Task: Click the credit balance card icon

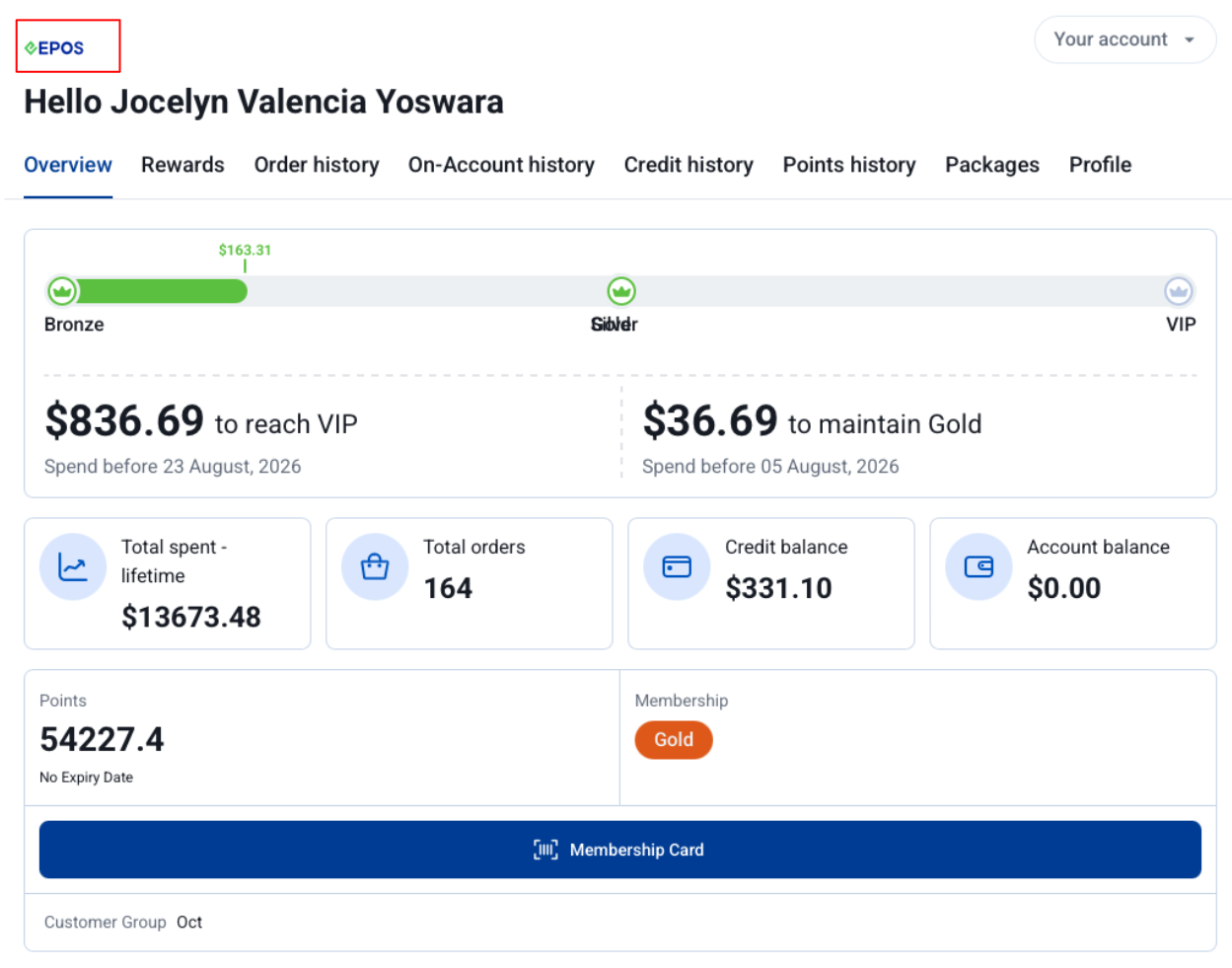Action: click(x=677, y=567)
